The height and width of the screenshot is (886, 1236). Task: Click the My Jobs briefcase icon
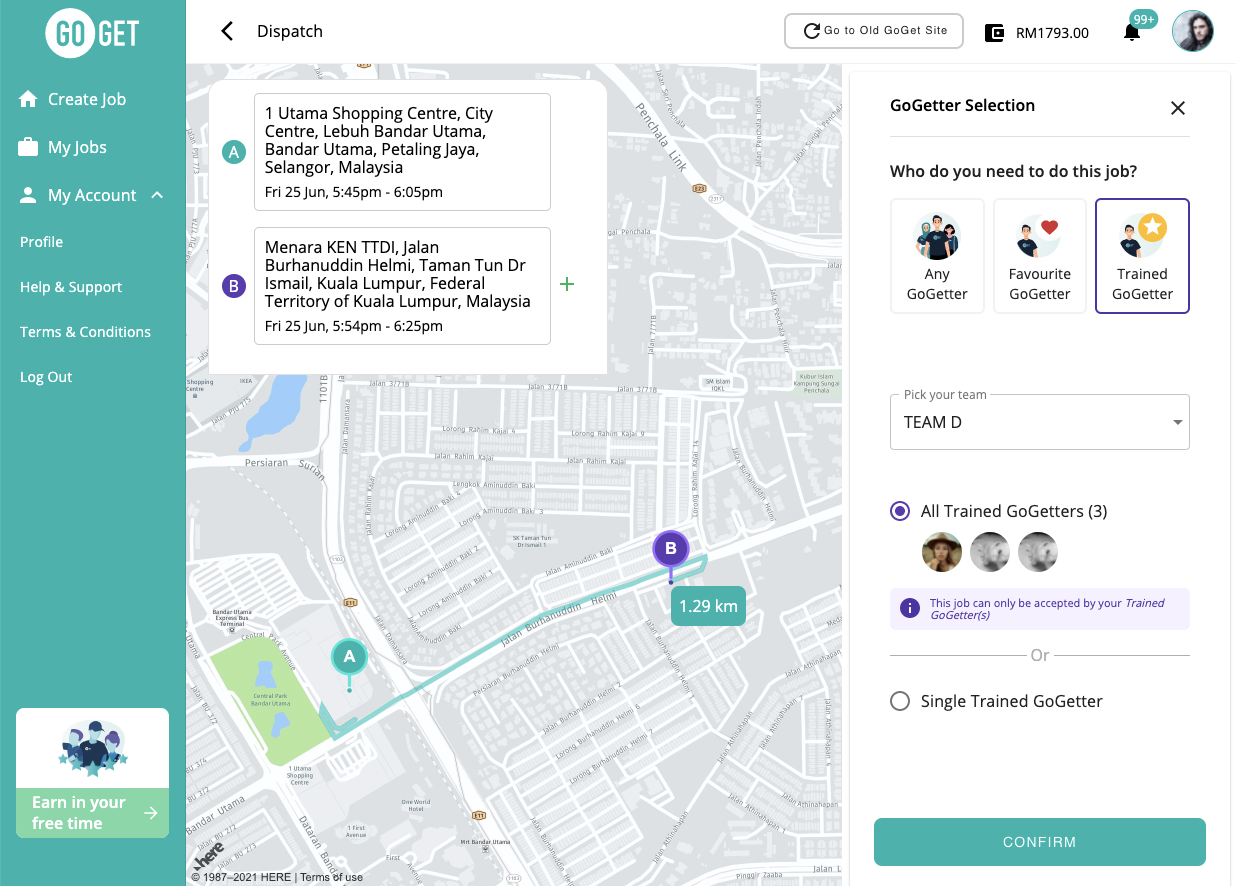pos(28,147)
